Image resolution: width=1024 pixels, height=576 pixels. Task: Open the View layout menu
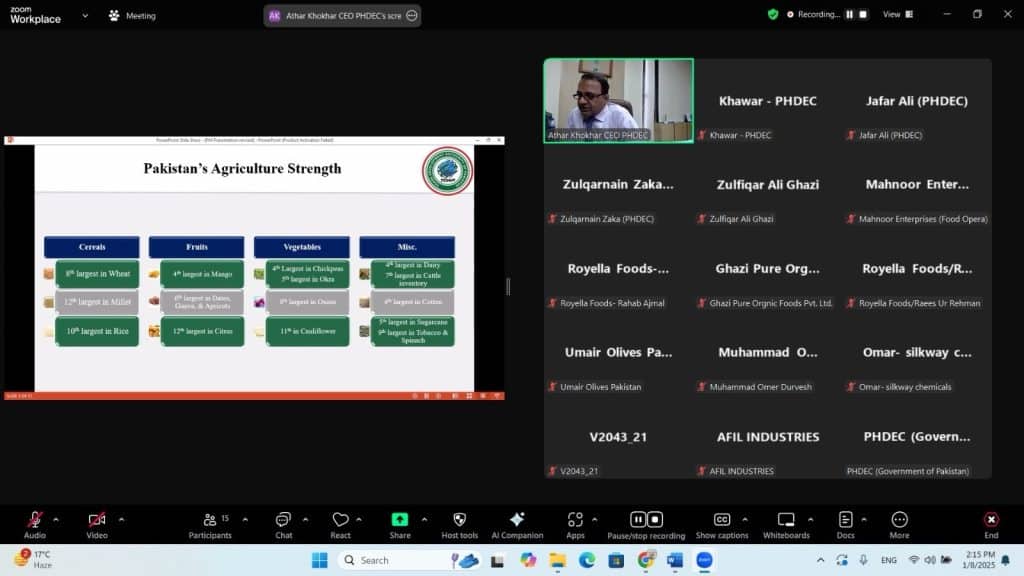coord(896,15)
